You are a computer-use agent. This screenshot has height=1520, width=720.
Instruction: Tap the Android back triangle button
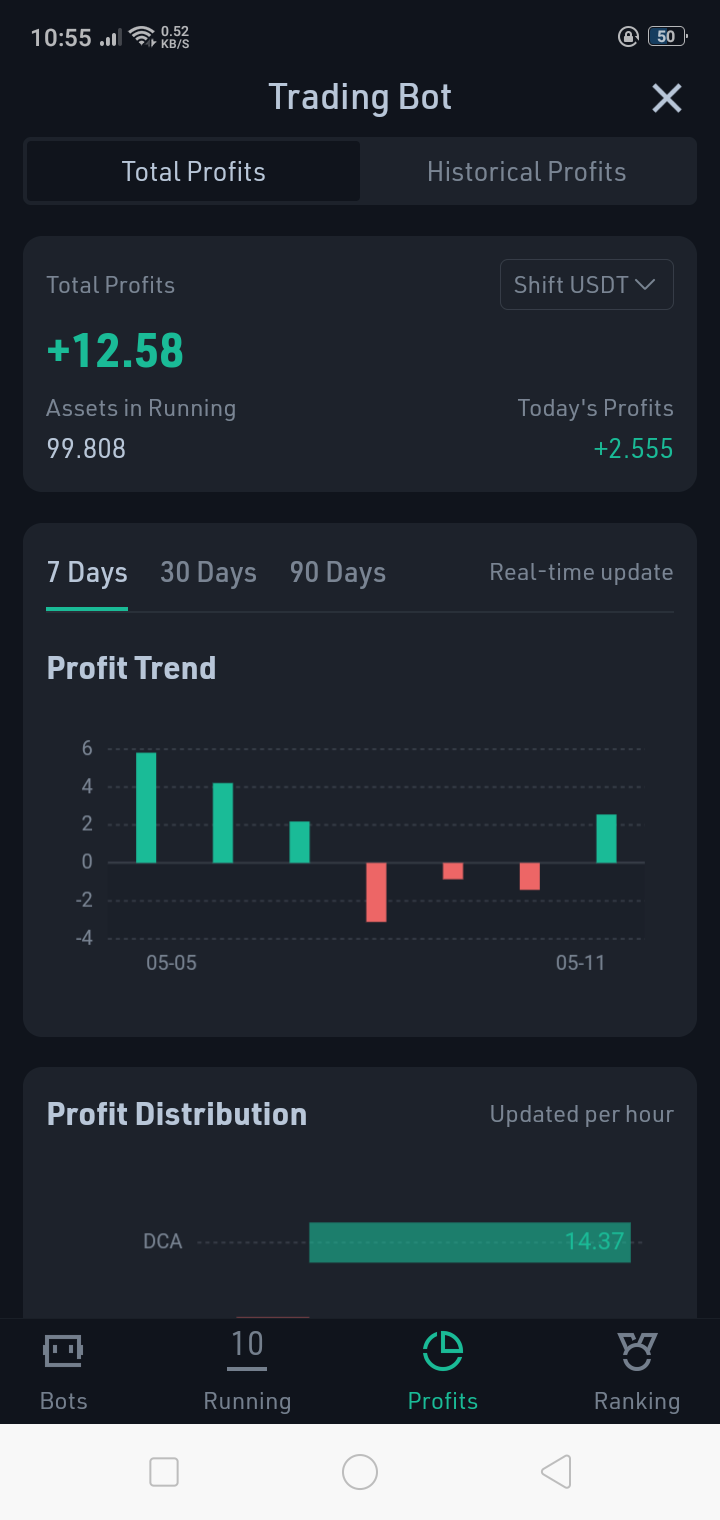[x=556, y=1472]
